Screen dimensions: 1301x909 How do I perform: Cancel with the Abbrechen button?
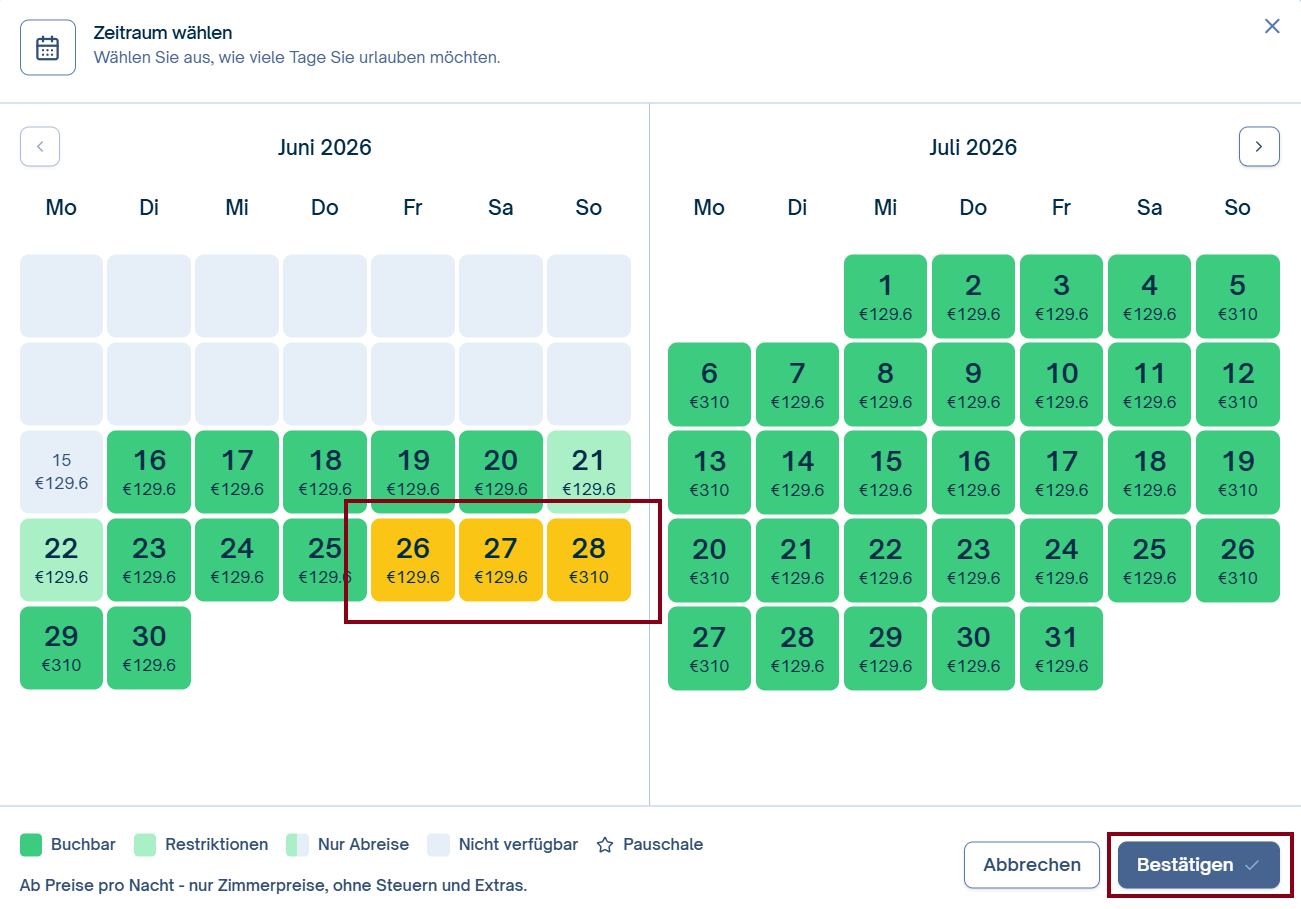[x=1032, y=865]
